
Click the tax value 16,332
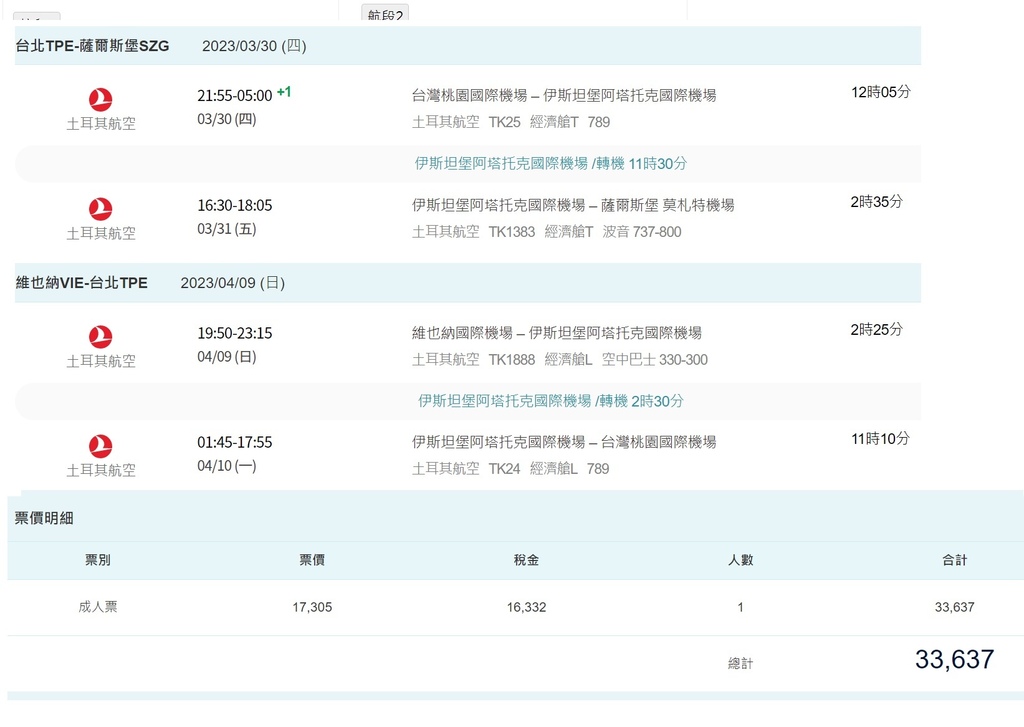click(x=526, y=607)
